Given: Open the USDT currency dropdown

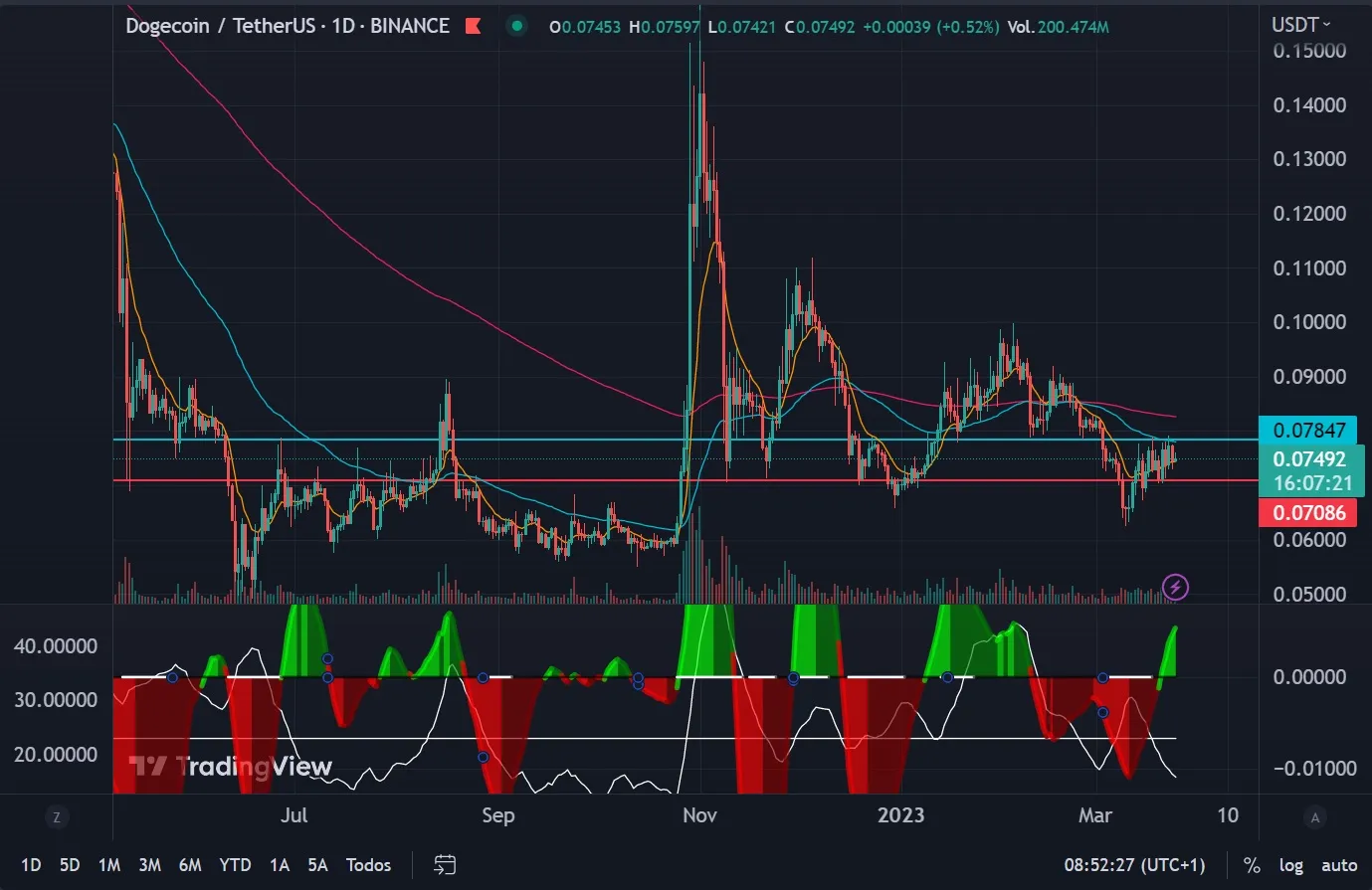Looking at the screenshot, I should [x=1300, y=25].
